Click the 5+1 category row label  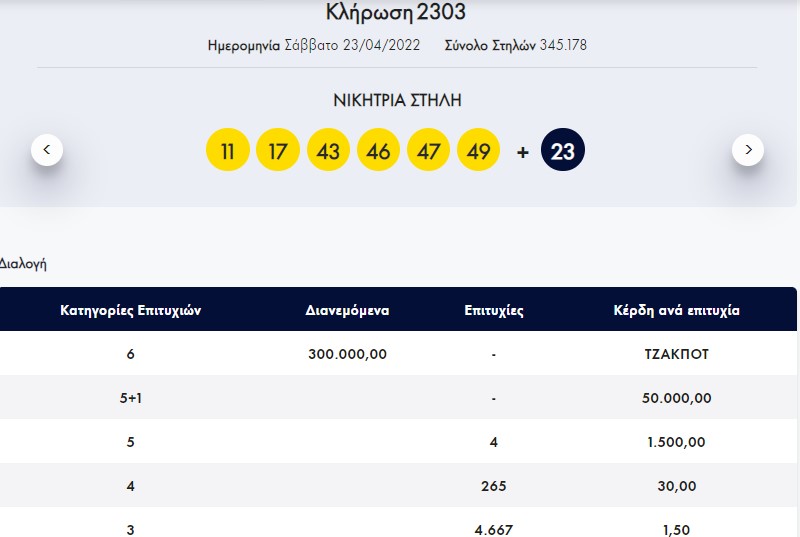click(130, 398)
